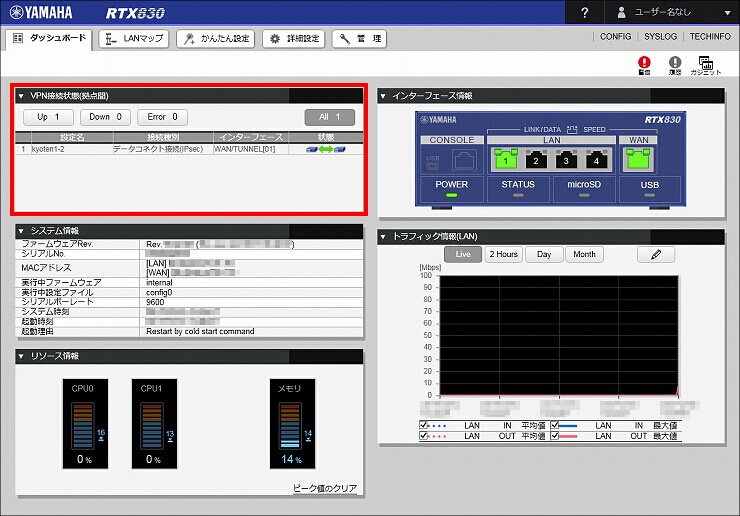Click the 9600 baud rate value
740x516 pixels.
[155, 302]
